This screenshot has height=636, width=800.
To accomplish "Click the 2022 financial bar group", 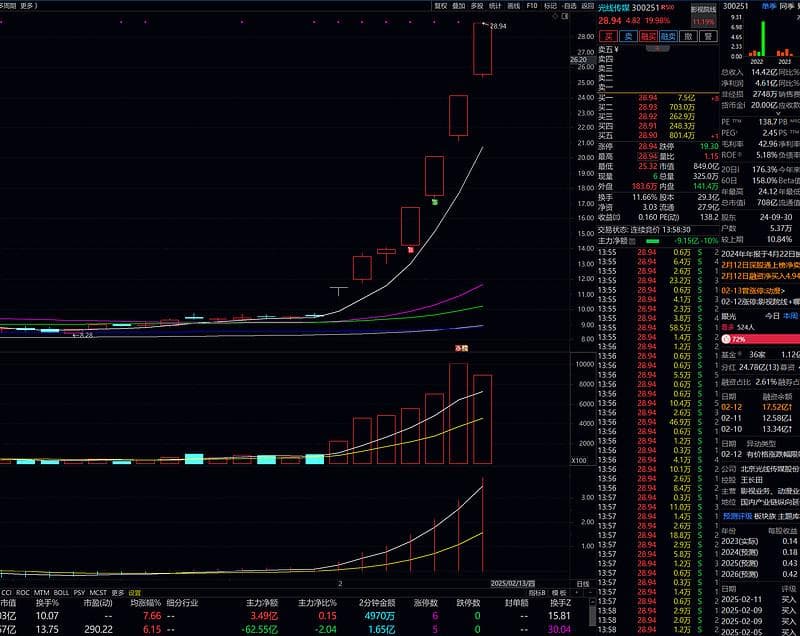I will (757, 39).
